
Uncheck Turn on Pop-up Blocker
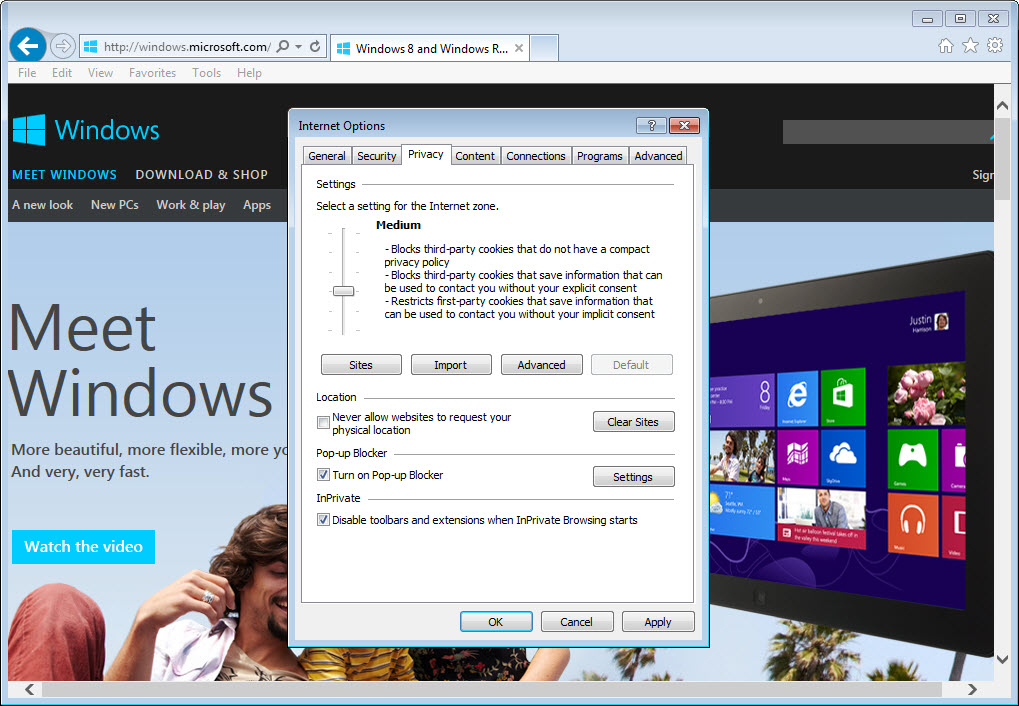point(323,475)
